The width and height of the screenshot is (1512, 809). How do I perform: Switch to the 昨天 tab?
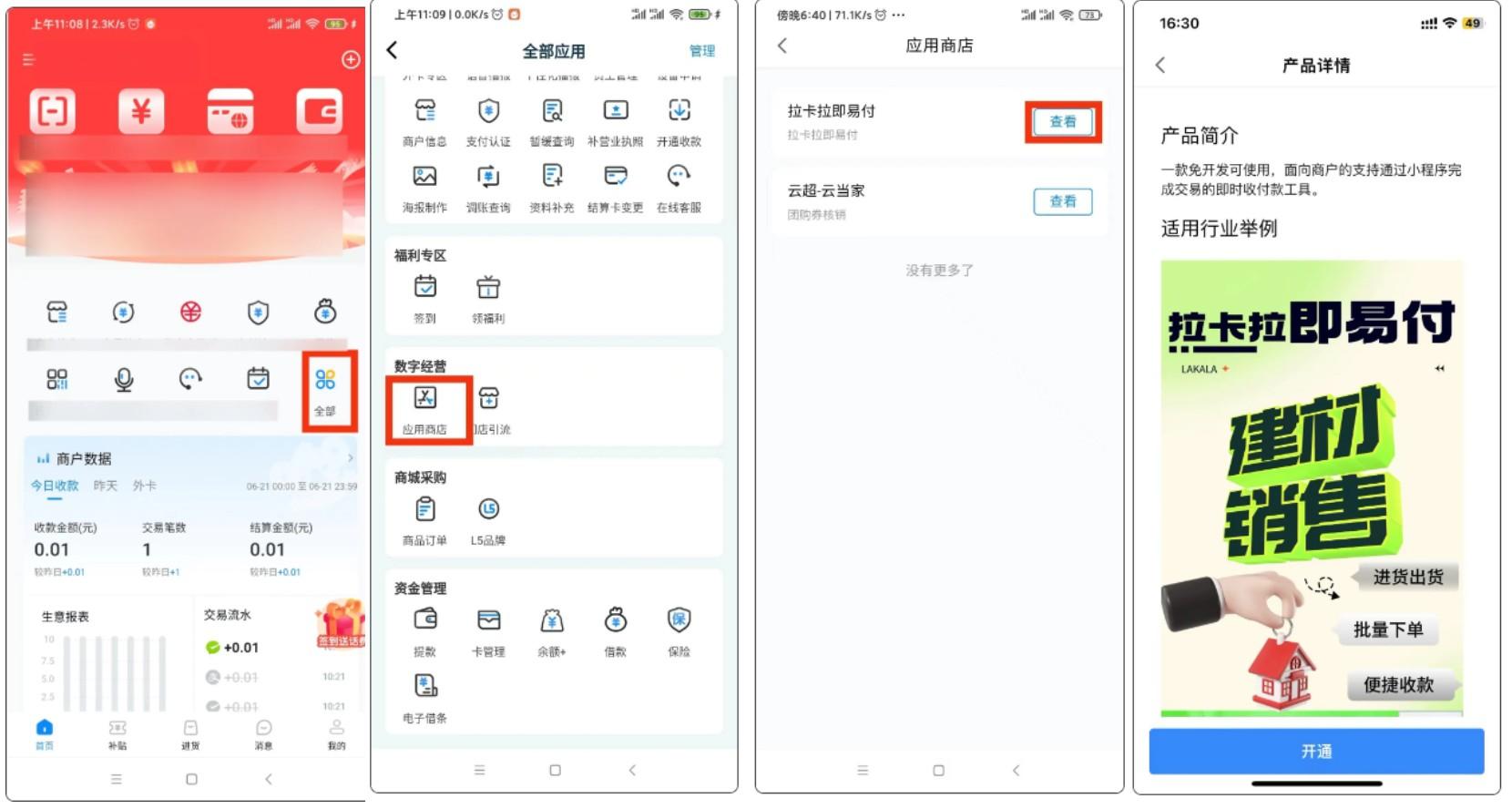106,486
